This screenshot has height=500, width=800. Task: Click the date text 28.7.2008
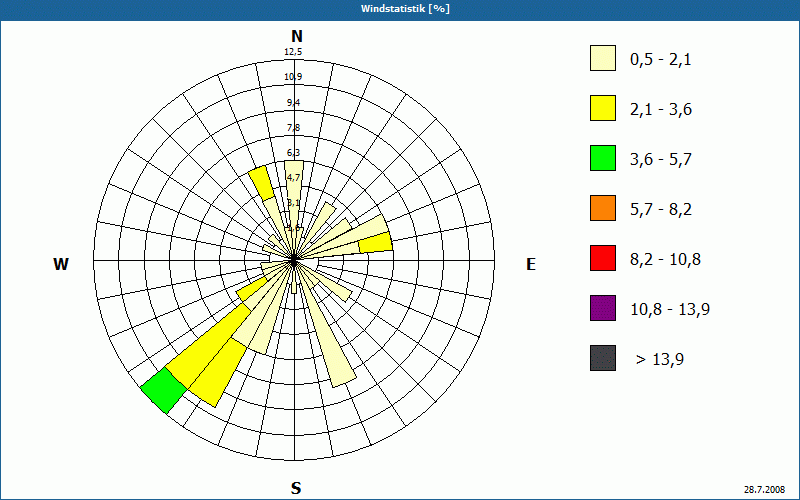(x=764, y=489)
